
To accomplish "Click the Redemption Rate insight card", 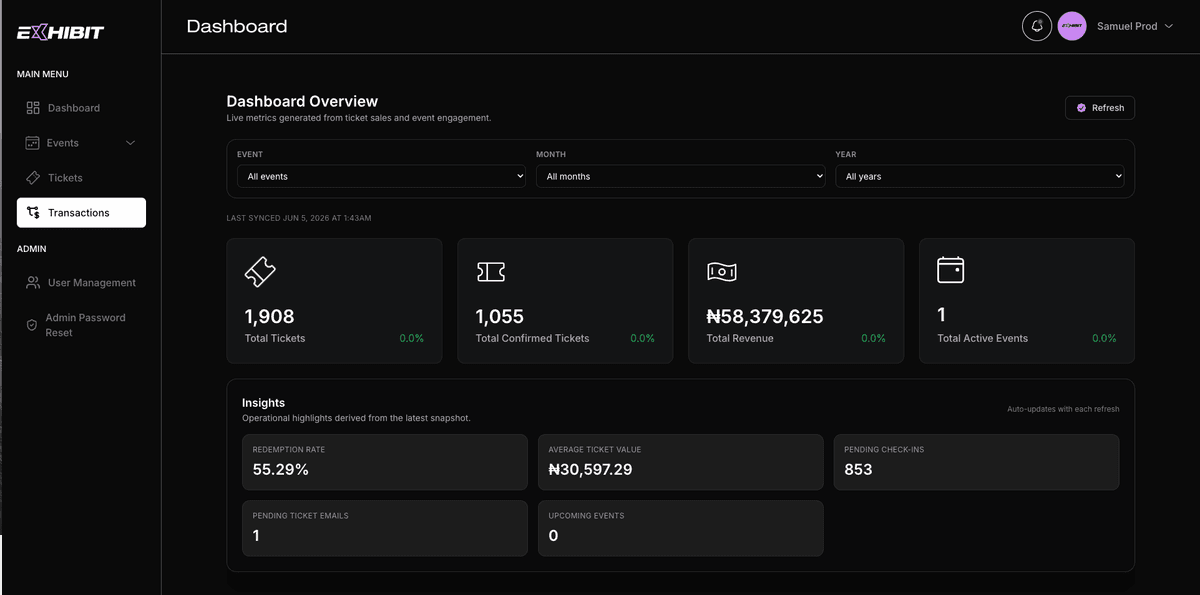I will [385, 462].
